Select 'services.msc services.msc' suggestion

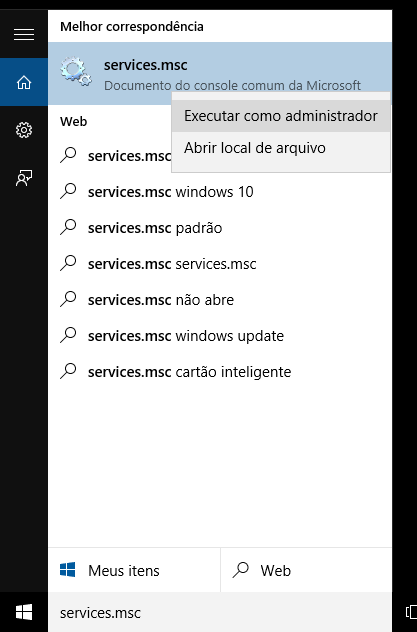(220, 264)
